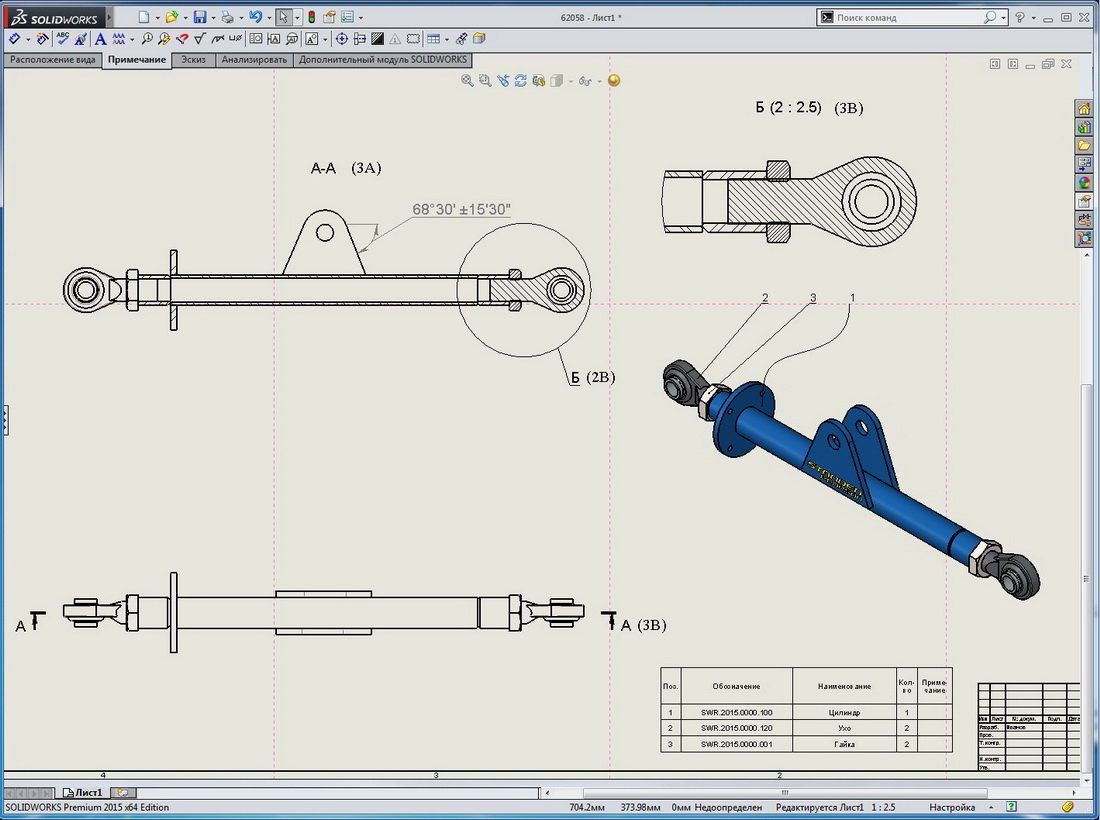Insert a Geometric Tolerance frame
Image resolution: width=1100 pixels, height=820 pixels.
pos(257,39)
